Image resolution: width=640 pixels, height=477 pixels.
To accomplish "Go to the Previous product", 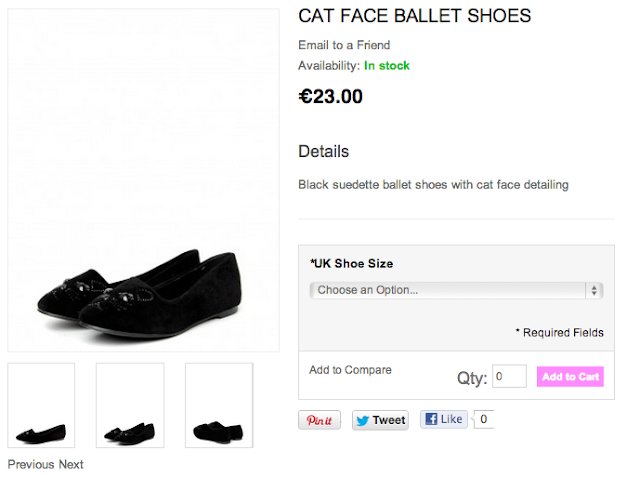I will (31, 464).
